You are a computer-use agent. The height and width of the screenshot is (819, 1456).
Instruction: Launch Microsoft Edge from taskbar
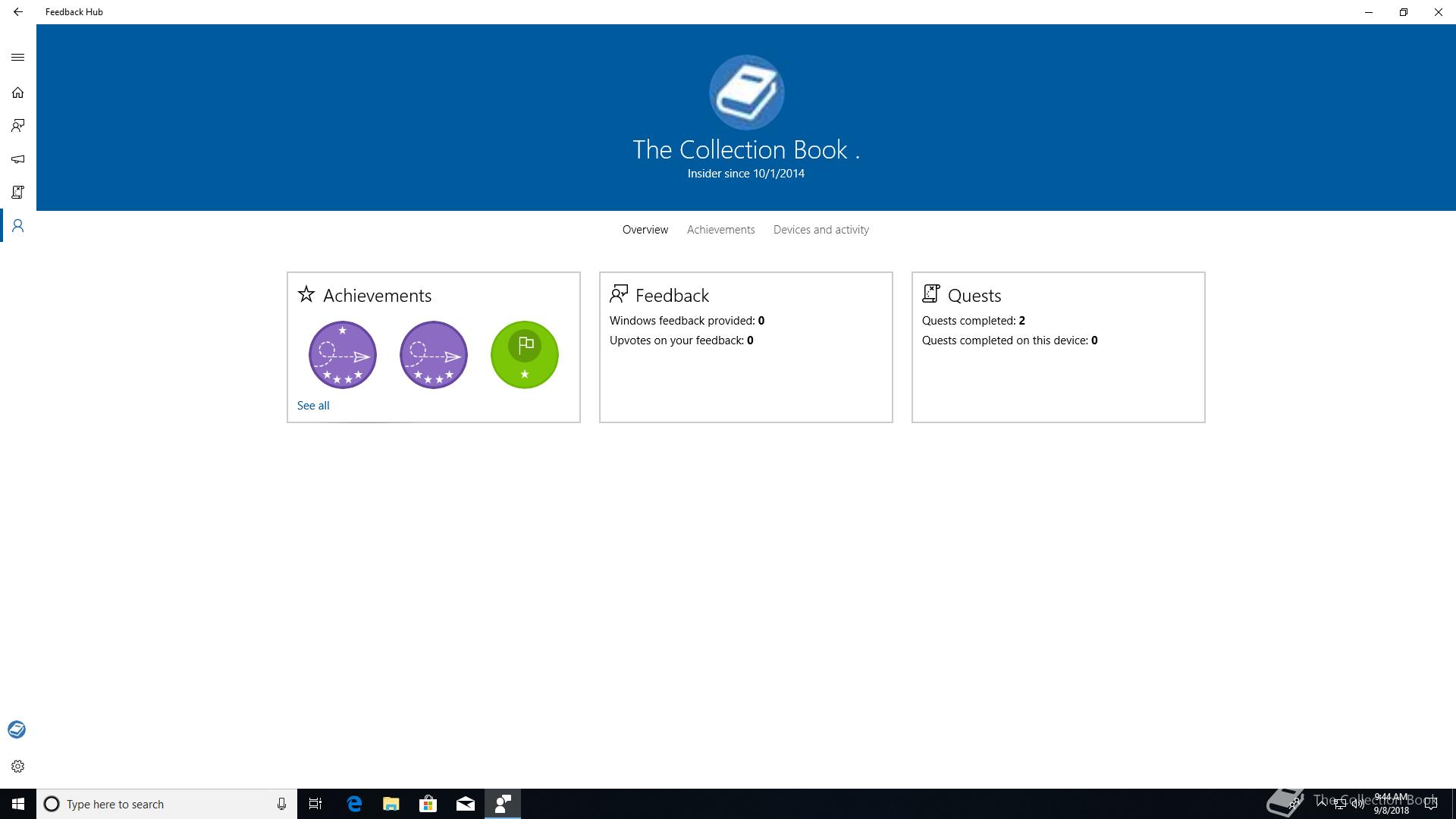click(354, 804)
